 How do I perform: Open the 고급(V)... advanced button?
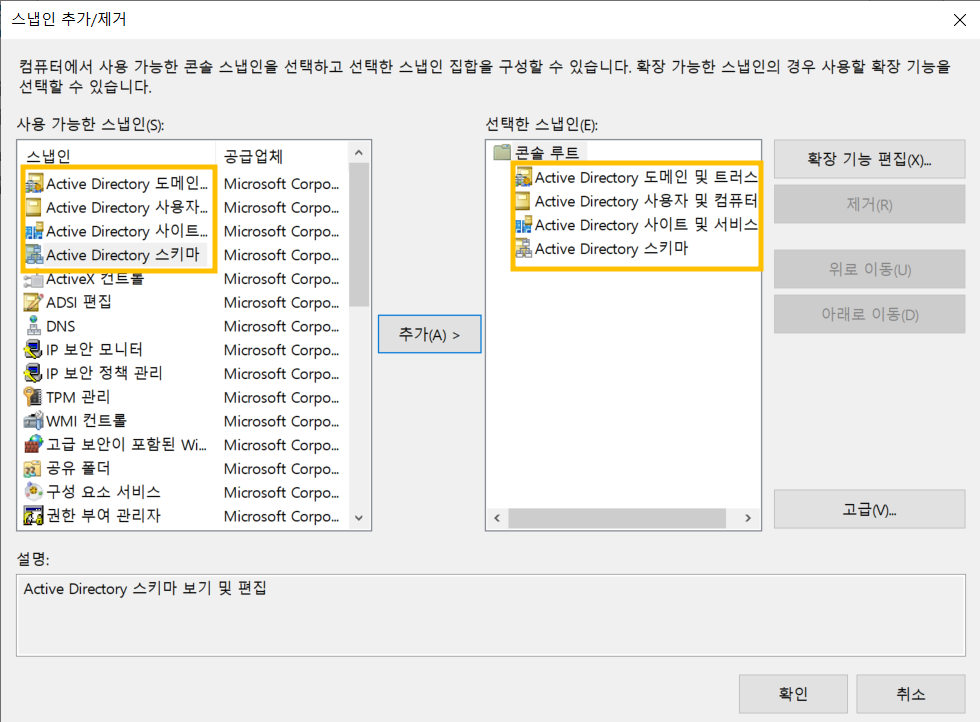(869, 509)
